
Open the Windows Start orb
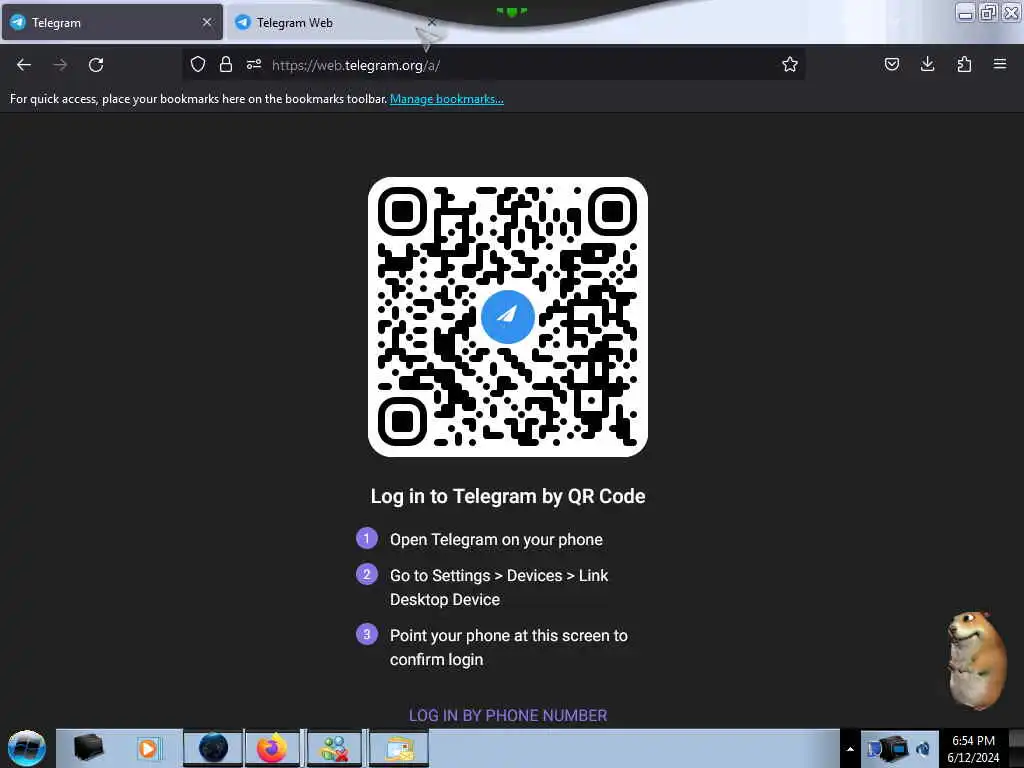click(27, 748)
